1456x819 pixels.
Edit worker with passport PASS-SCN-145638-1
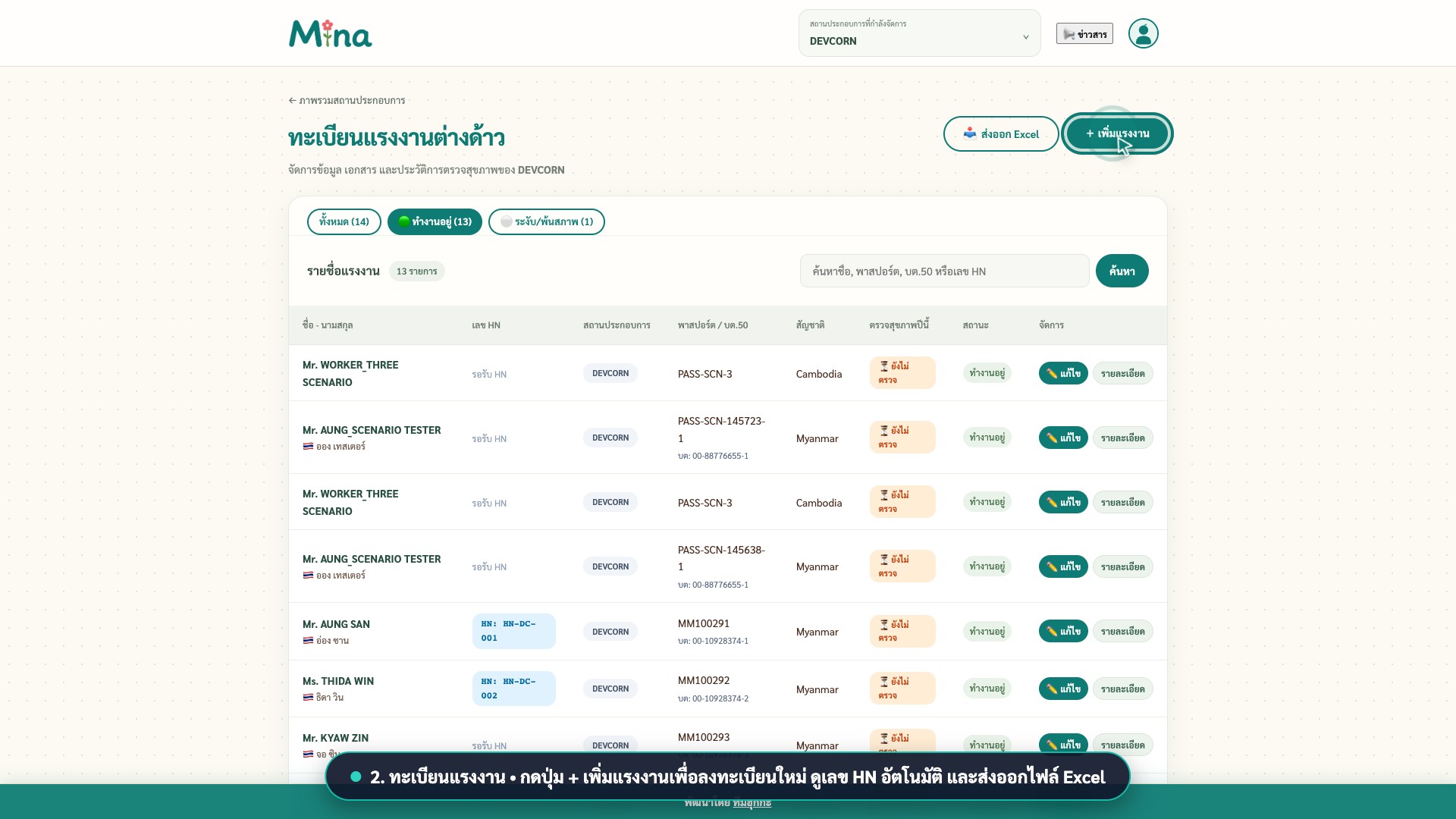pyautogui.click(x=1063, y=566)
